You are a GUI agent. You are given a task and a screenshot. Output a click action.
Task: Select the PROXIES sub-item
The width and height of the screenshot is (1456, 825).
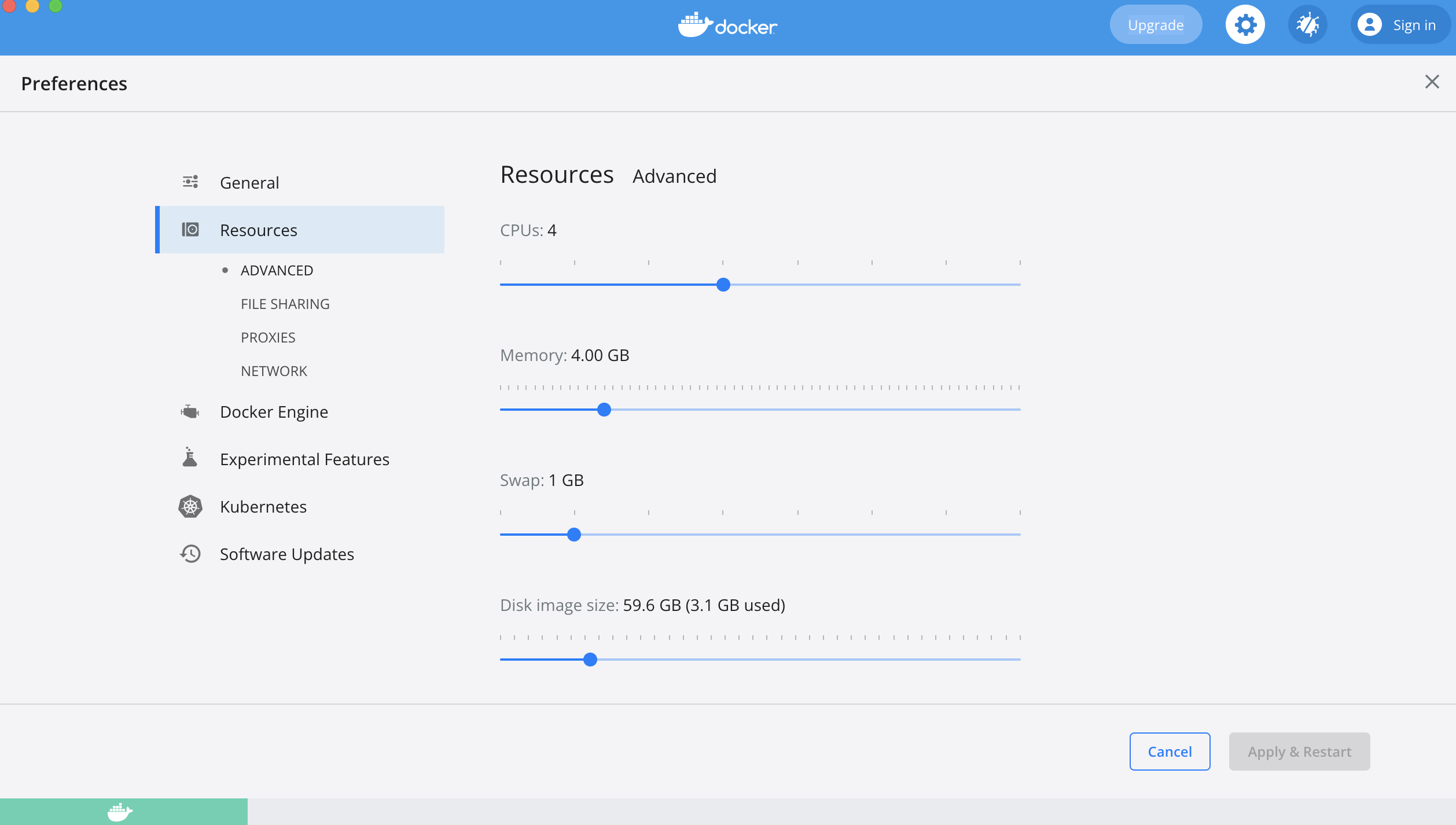(x=268, y=337)
